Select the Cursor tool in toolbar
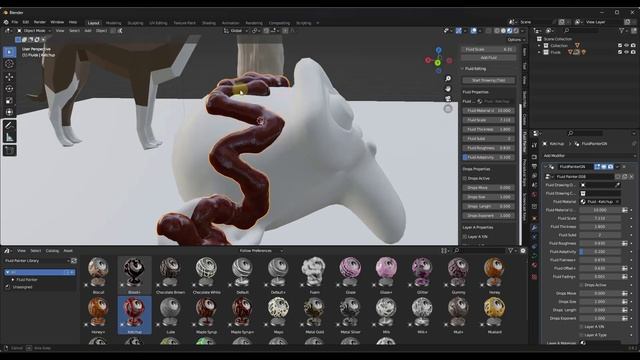Image resolution: width=640 pixels, height=360 pixels. (x=9, y=64)
